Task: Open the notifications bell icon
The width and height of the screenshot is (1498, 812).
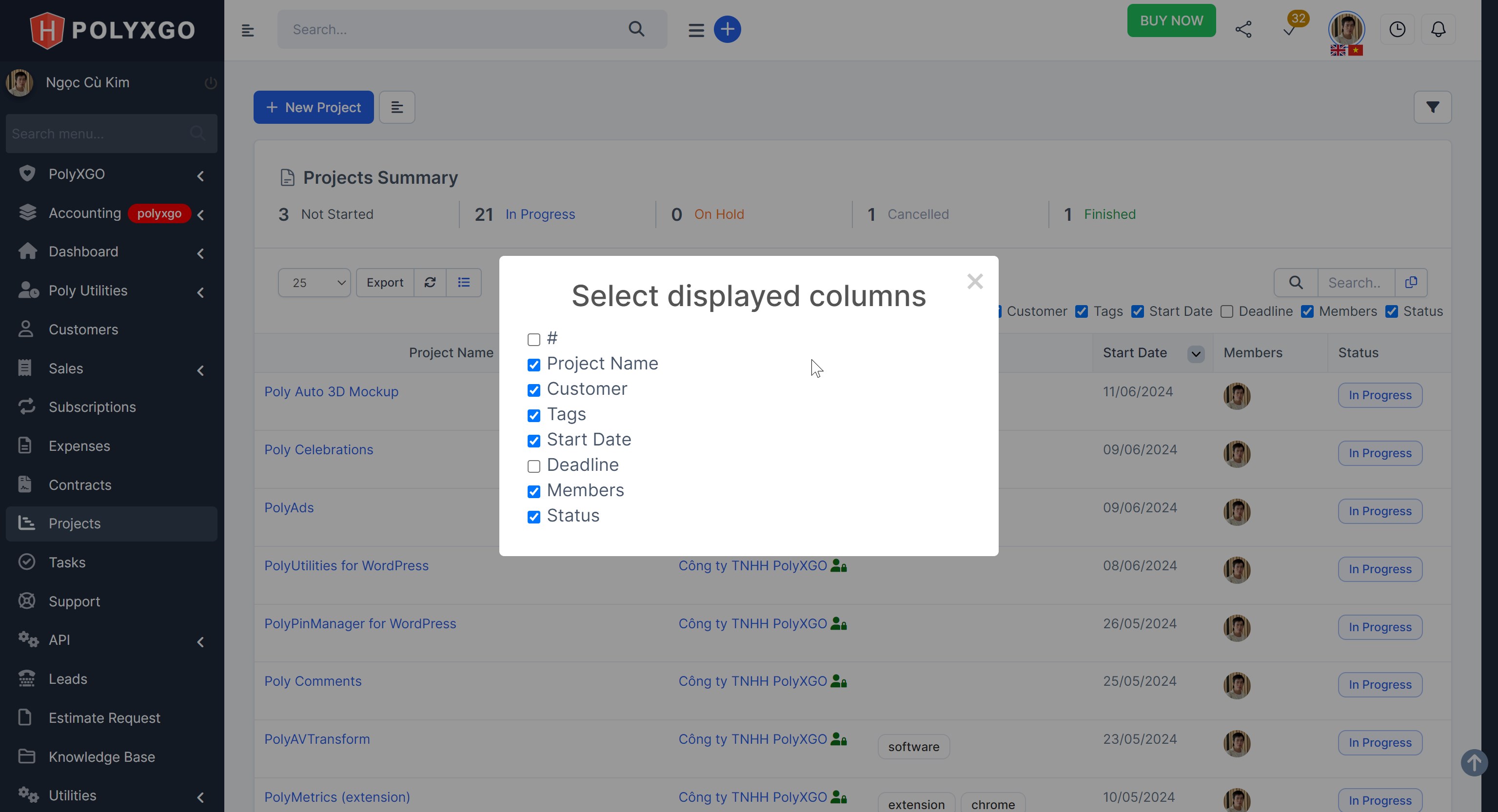Action: (x=1438, y=29)
